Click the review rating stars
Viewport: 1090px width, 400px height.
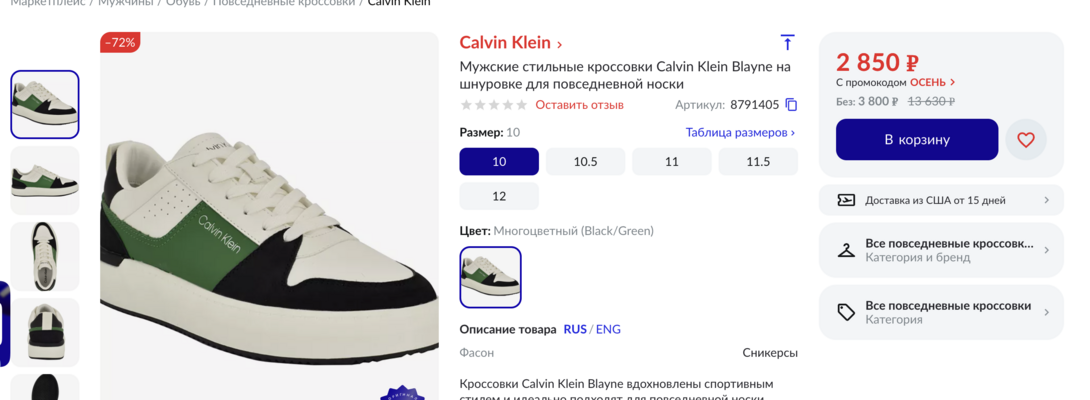[493, 105]
